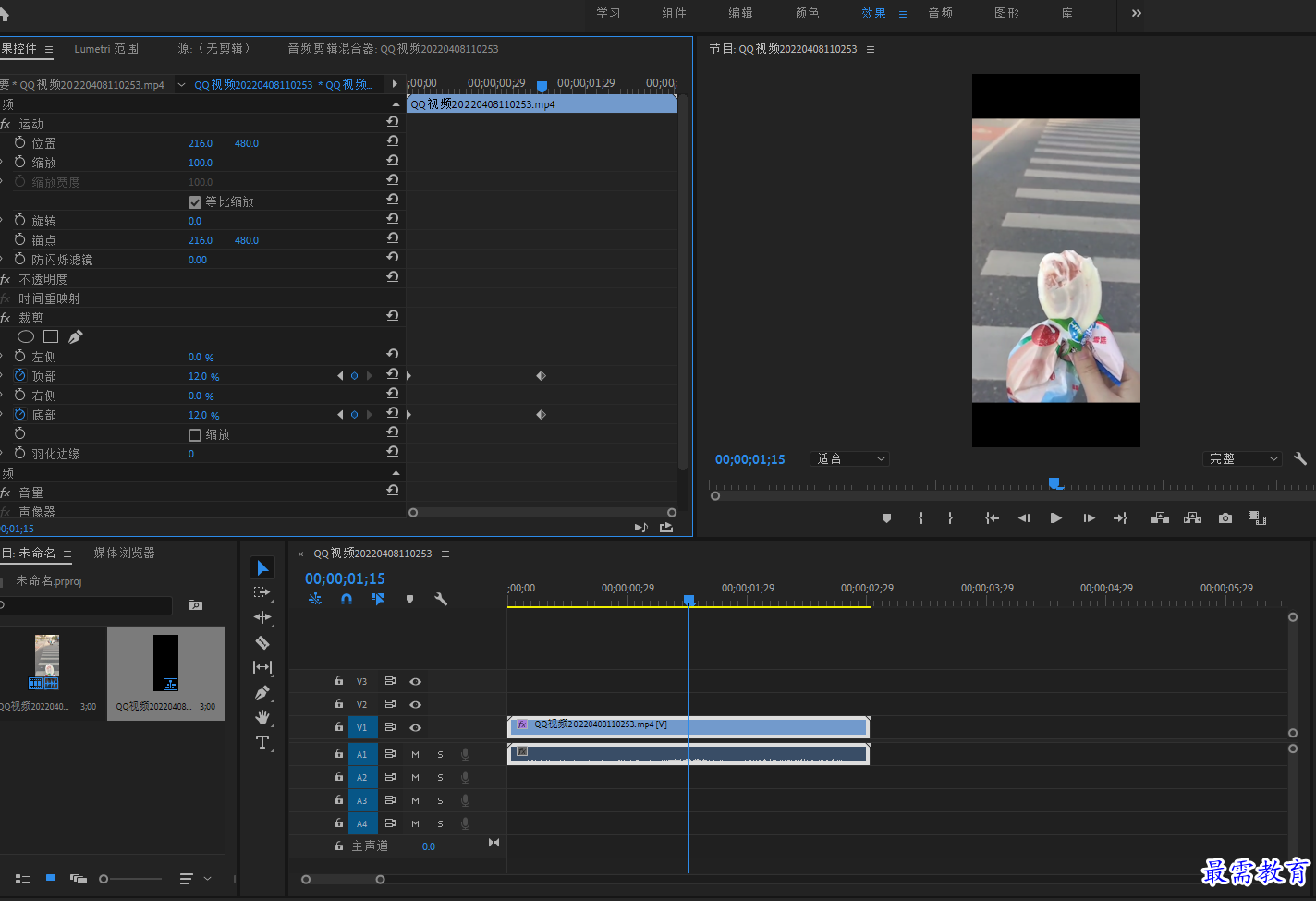Select the Slip tool
1316x901 pixels.
coord(262,667)
